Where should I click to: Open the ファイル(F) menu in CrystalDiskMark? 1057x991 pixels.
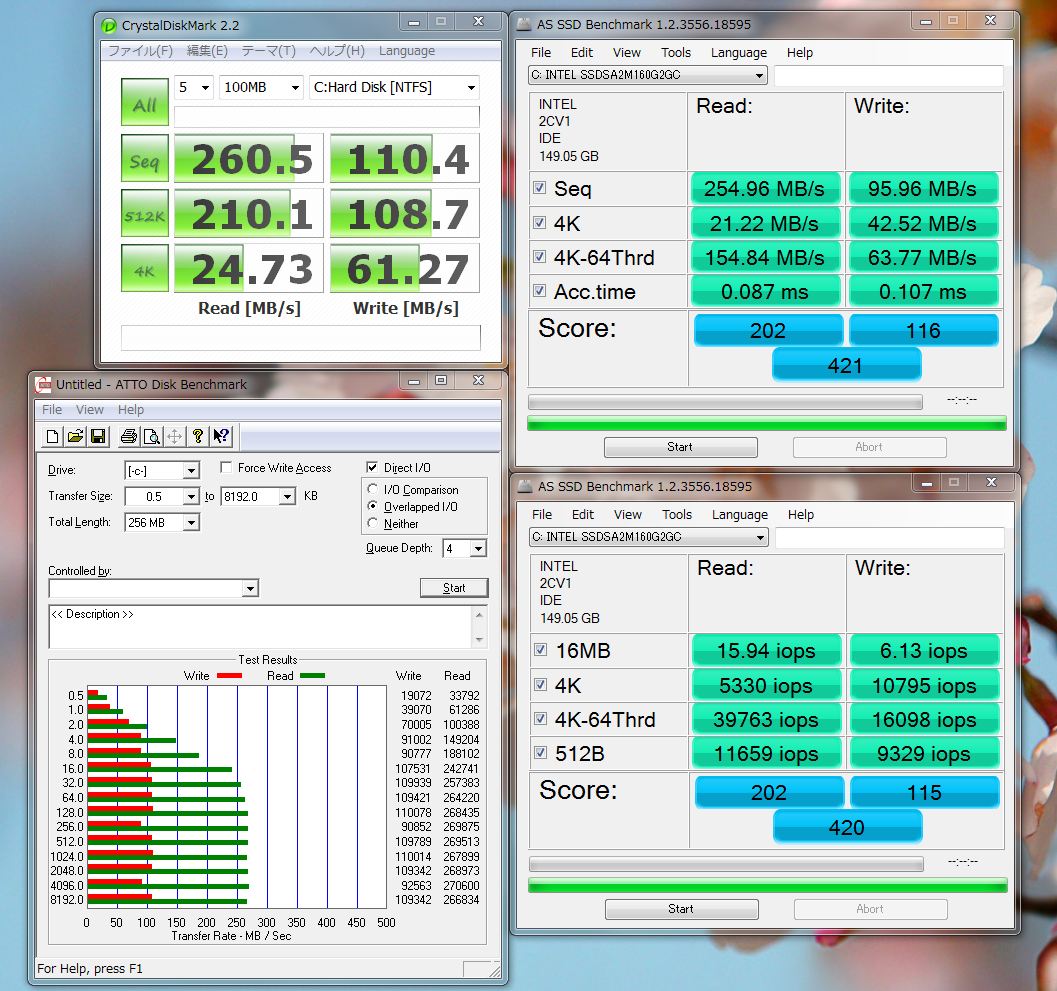pos(141,51)
